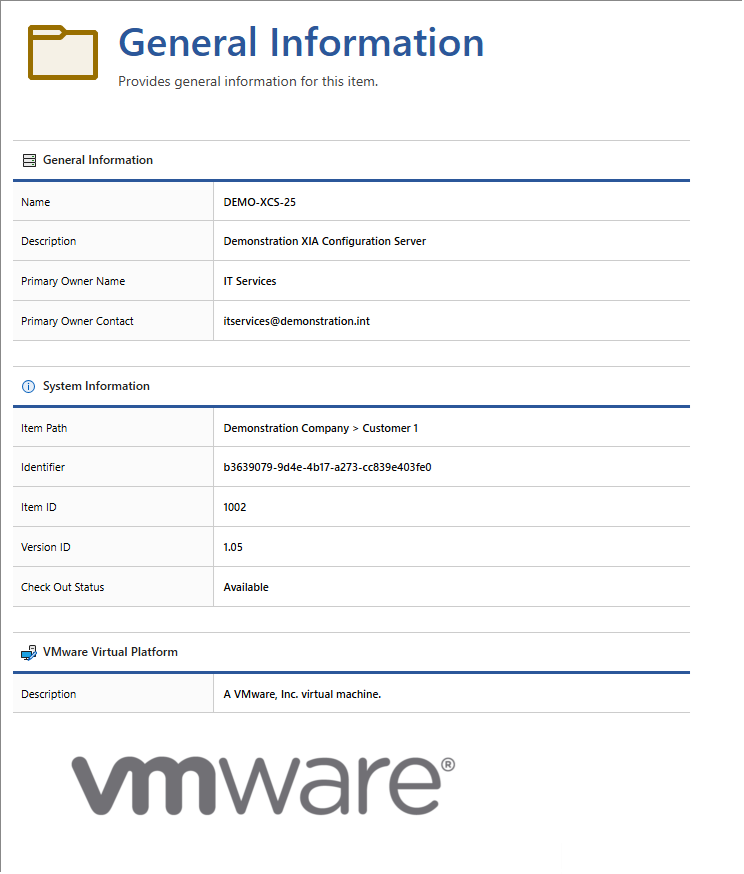Viewport: 744px width, 874px height.
Task: Click the IT Services owner value
Action: tap(250, 281)
